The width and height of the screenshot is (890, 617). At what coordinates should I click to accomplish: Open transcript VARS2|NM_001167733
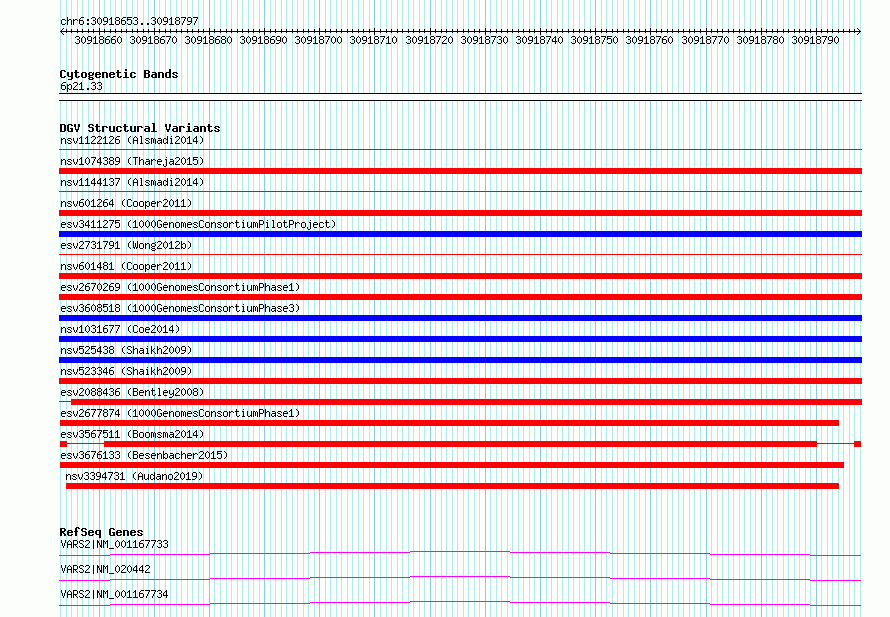(115, 544)
